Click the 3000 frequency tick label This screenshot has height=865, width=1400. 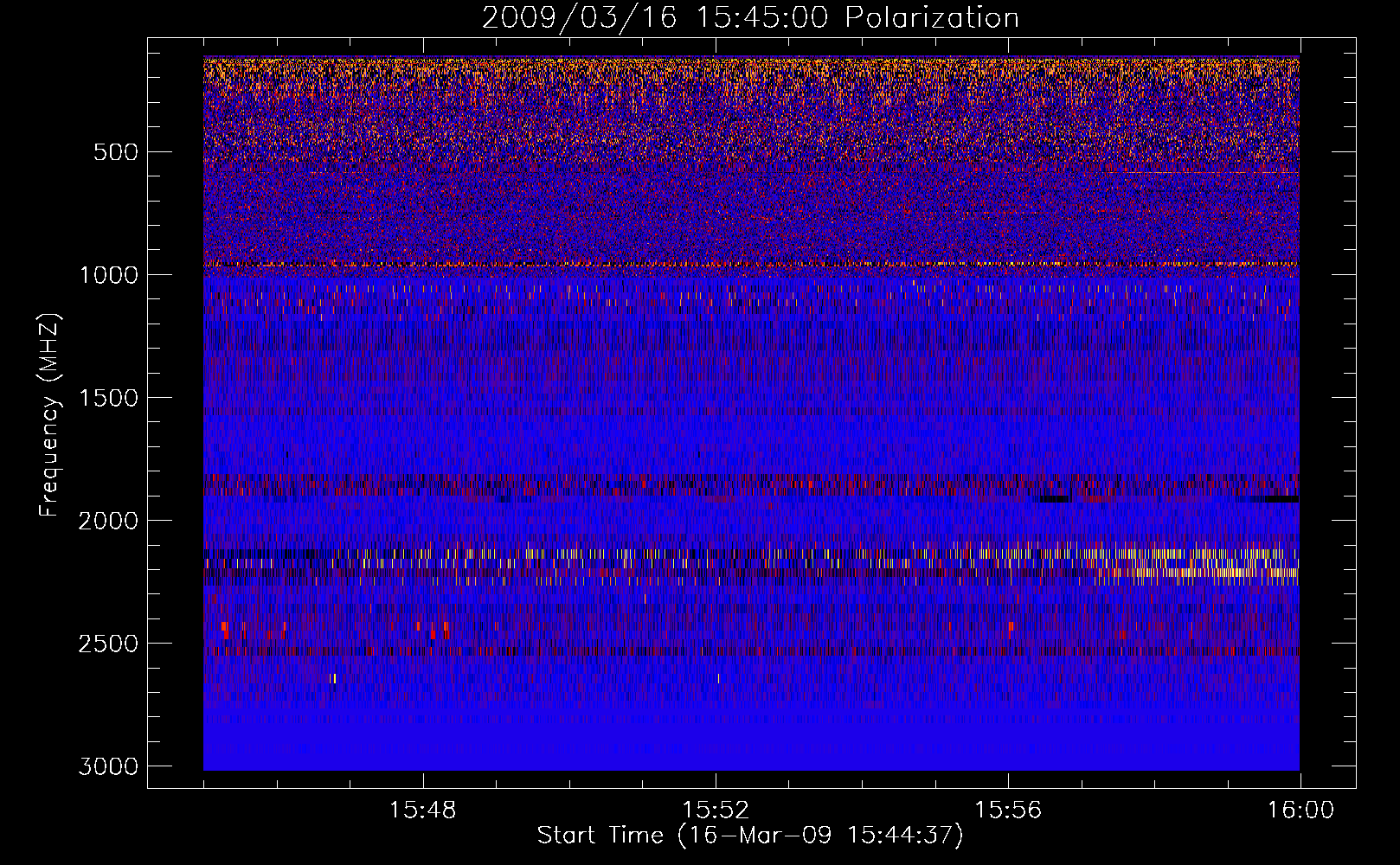coord(108,766)
